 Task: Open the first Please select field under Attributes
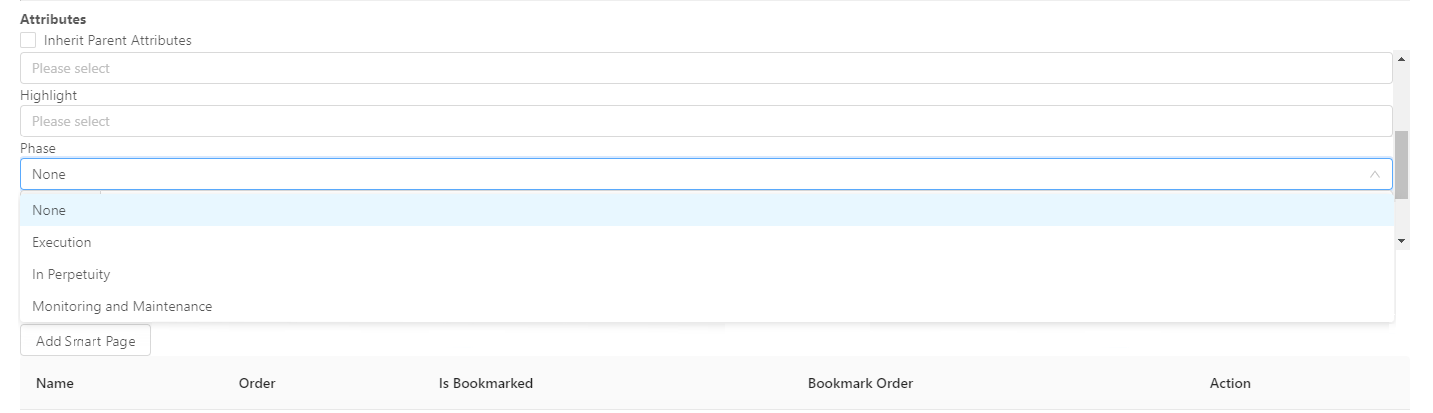click(x=705, y=68)
